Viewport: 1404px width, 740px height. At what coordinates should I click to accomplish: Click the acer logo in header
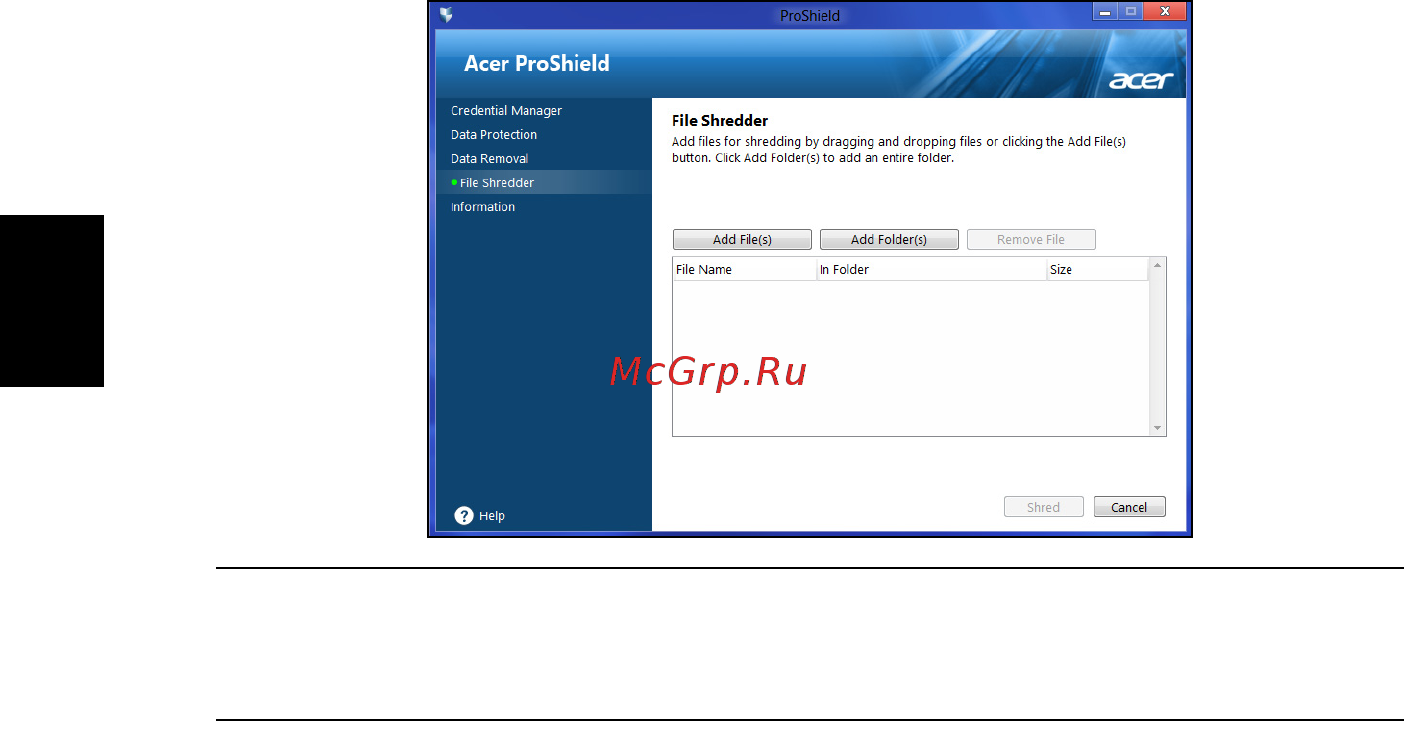pyautogui.click(x=1141, y=80)
